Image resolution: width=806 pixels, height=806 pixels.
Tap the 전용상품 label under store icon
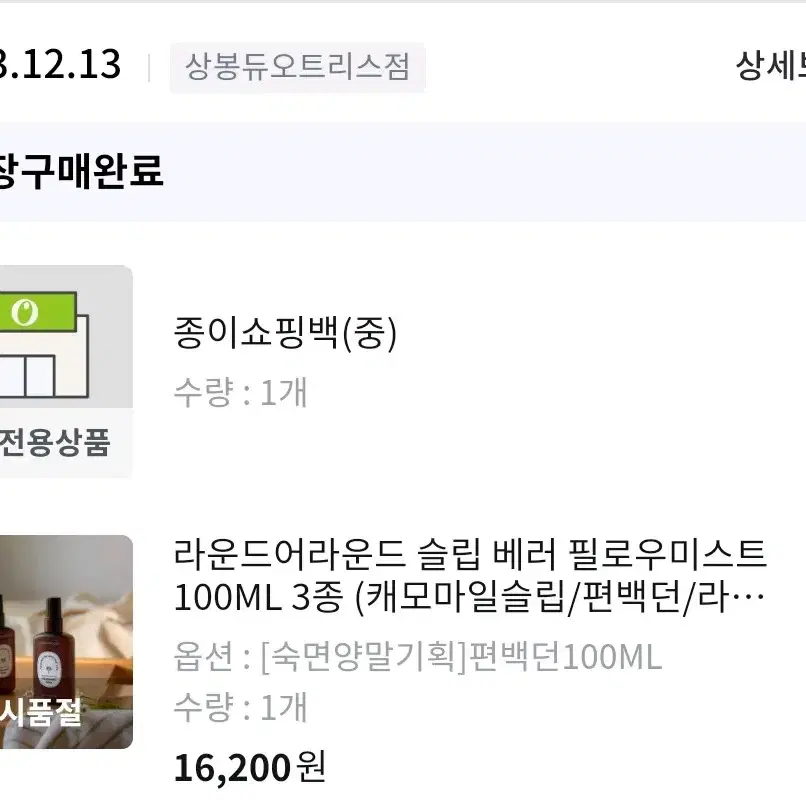54,443
